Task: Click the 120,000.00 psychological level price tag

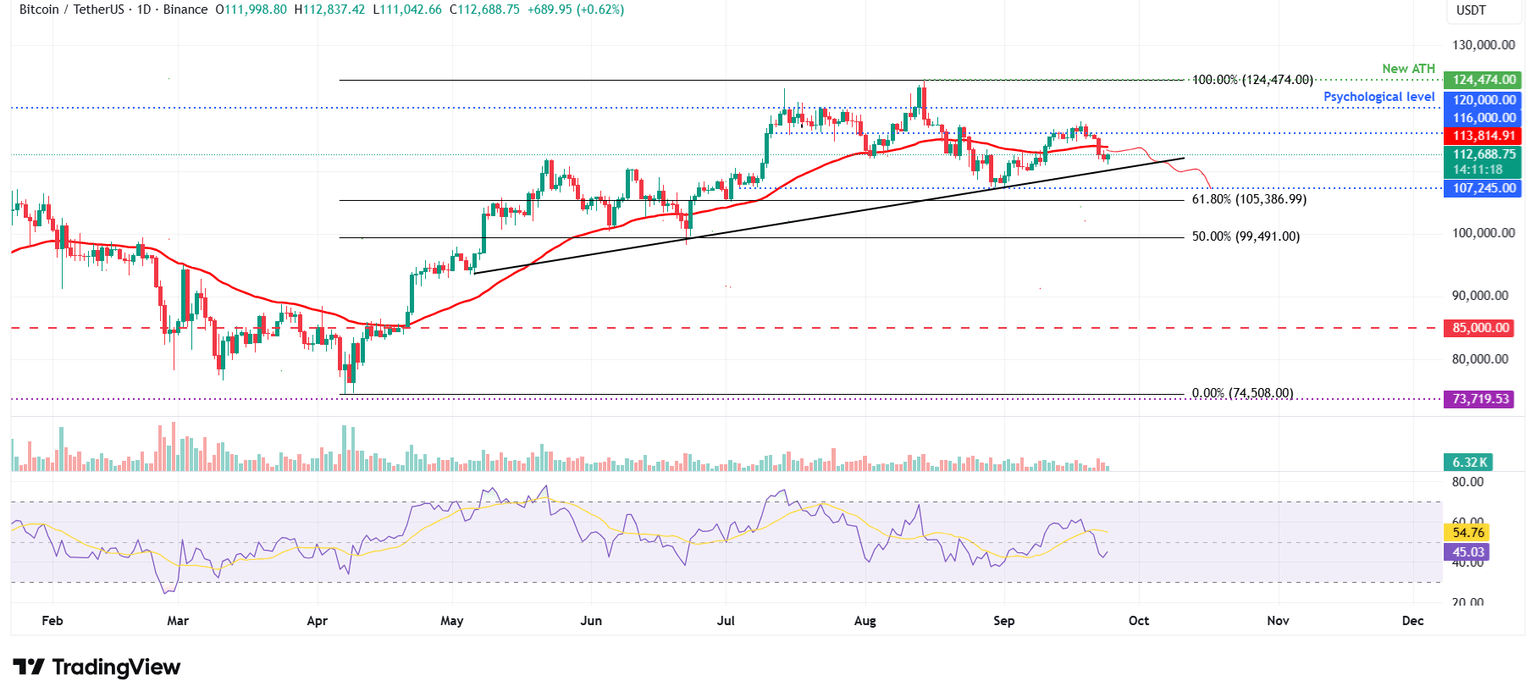Action: (1482, 100)
